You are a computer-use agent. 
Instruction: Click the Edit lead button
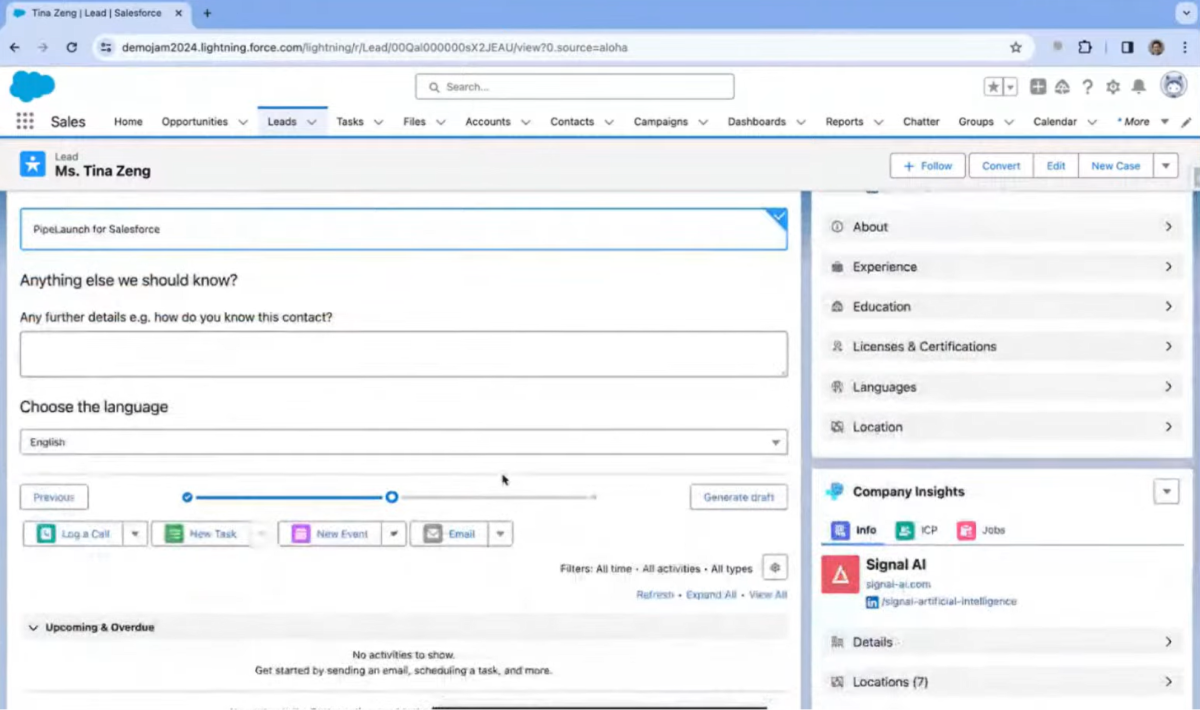[1056, 166]
